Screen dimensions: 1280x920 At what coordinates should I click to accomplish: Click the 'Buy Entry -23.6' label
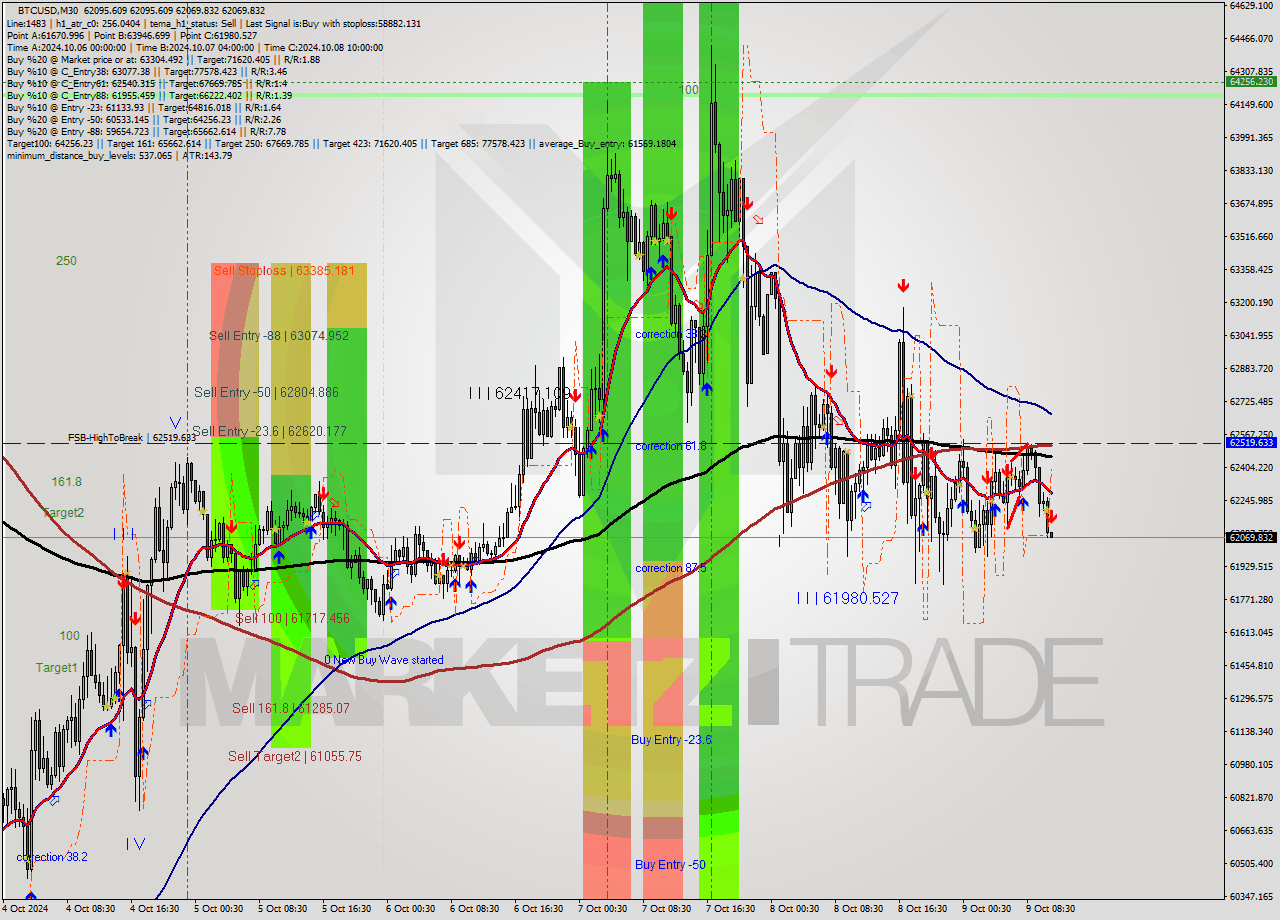(671, 740)
